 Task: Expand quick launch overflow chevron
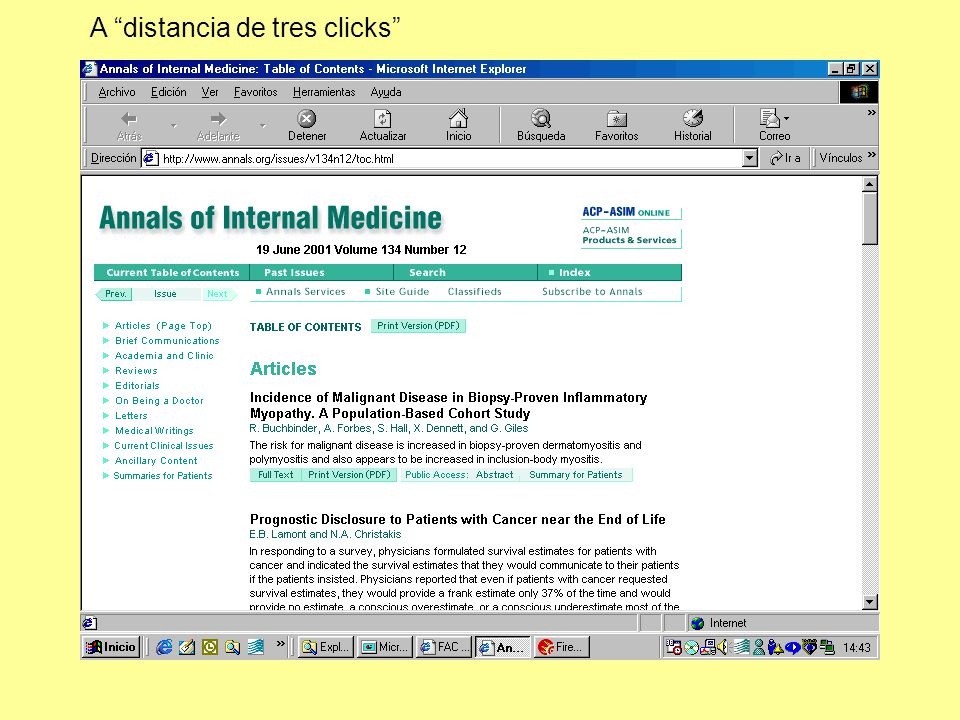pos(280,643)
